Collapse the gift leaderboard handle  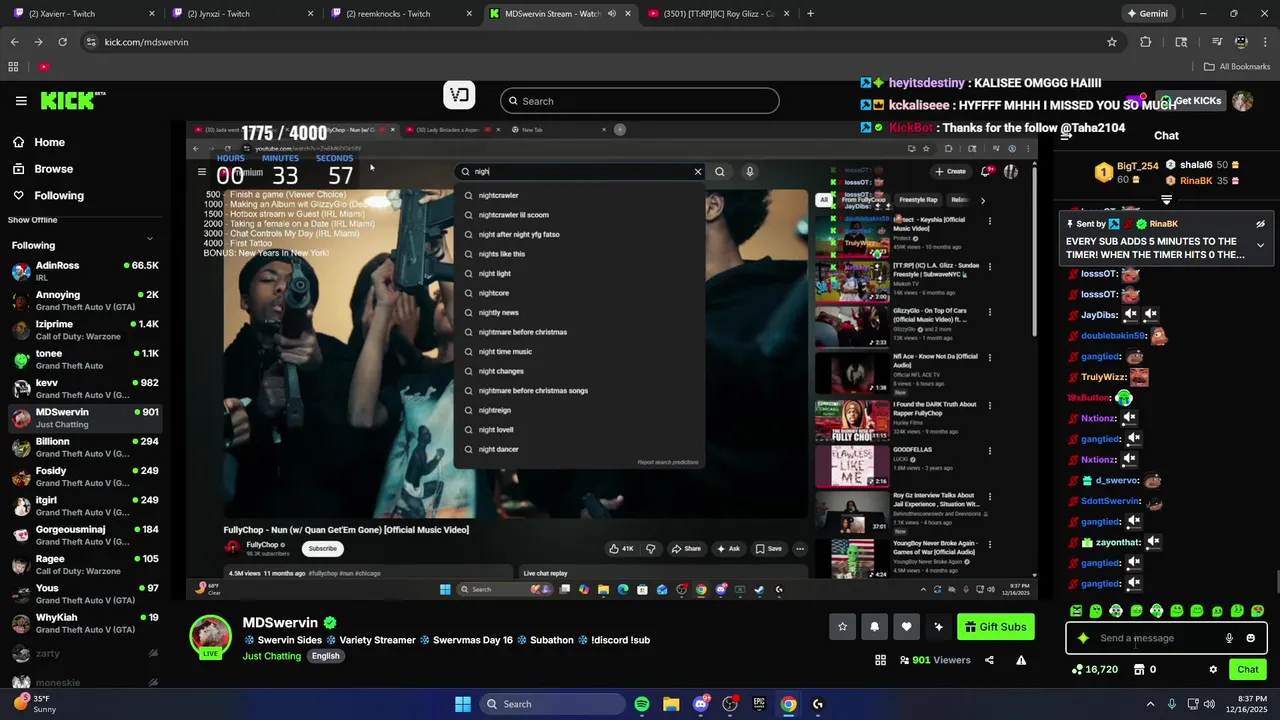tap(1166, 200)
